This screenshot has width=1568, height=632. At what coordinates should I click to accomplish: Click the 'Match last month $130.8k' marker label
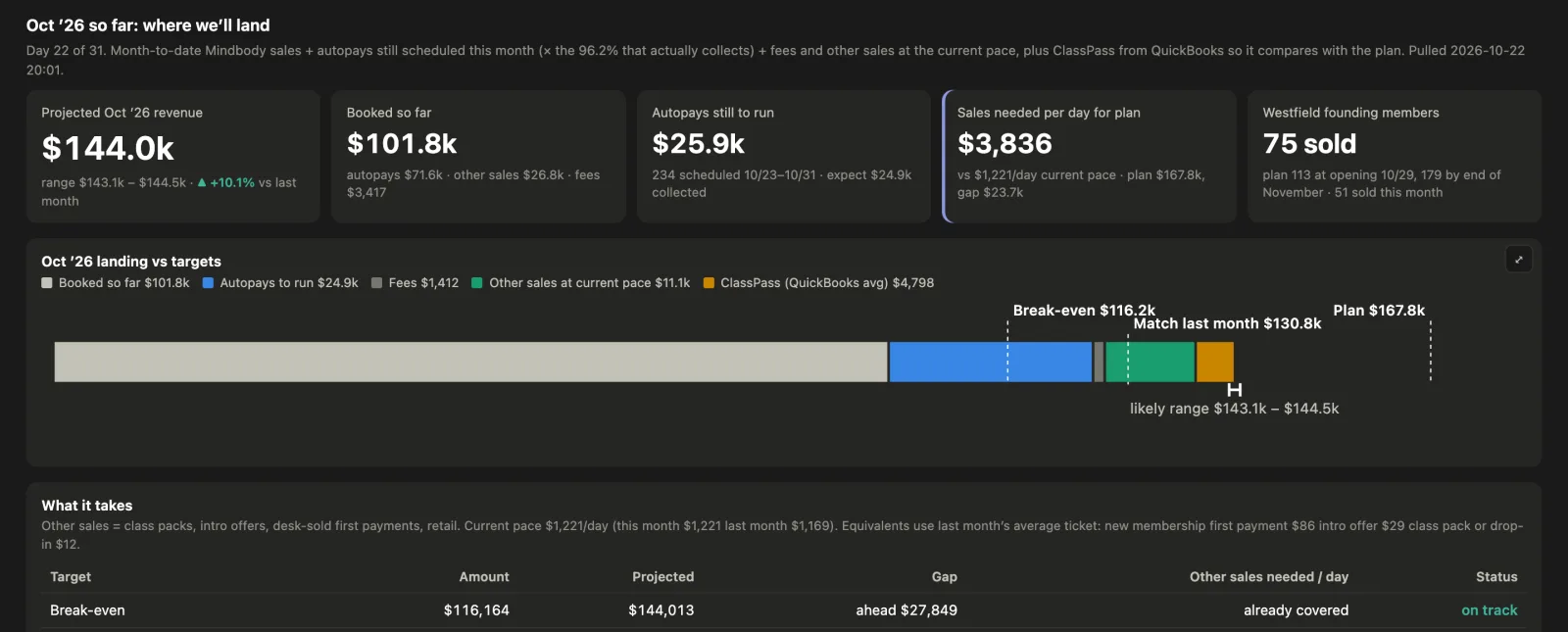click(1227, 323)
